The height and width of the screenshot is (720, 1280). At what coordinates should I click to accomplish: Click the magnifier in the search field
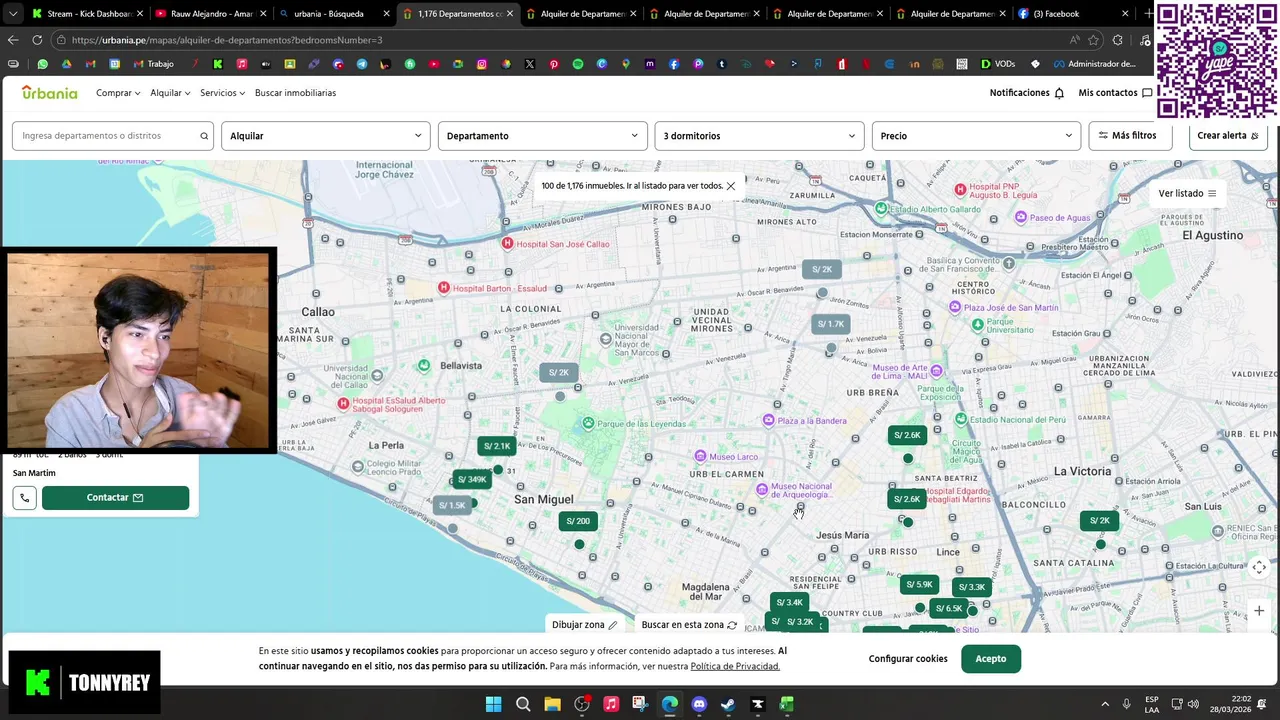click(204, 136)
